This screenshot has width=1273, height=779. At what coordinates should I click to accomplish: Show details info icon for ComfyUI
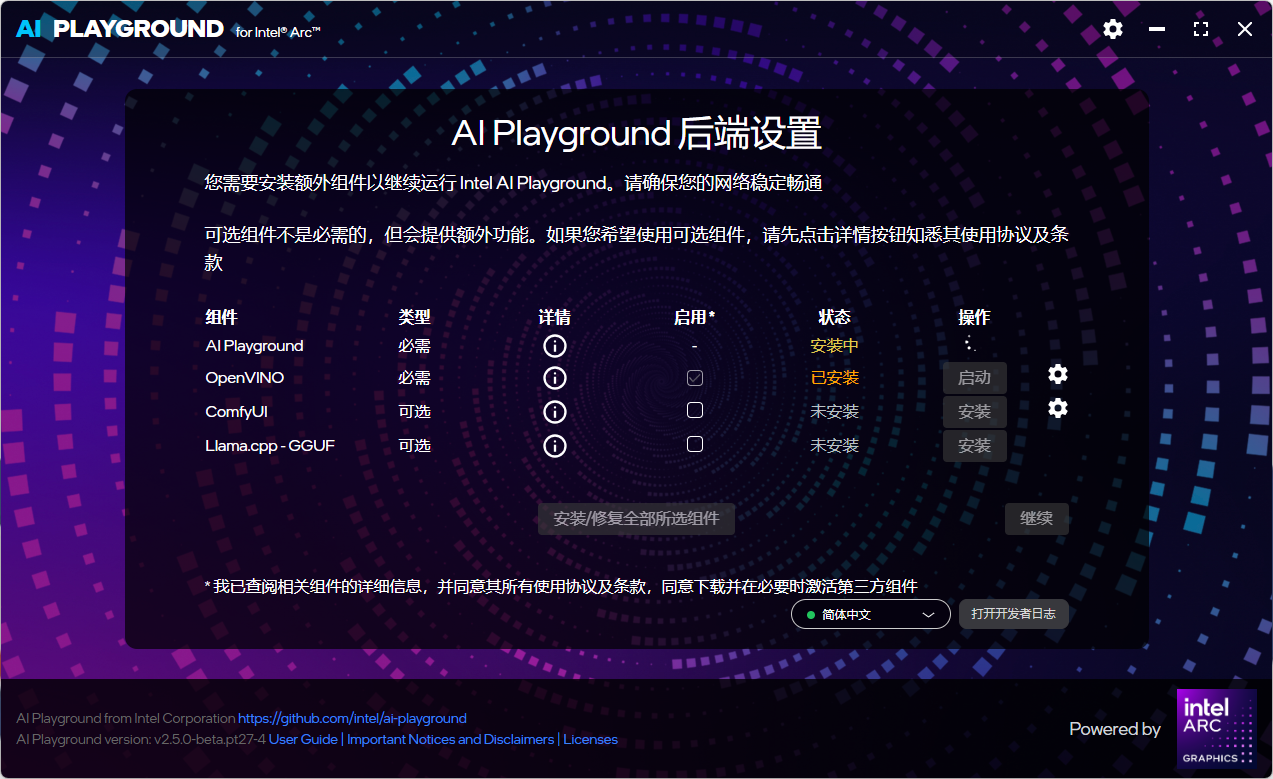[x=555, y=412]
